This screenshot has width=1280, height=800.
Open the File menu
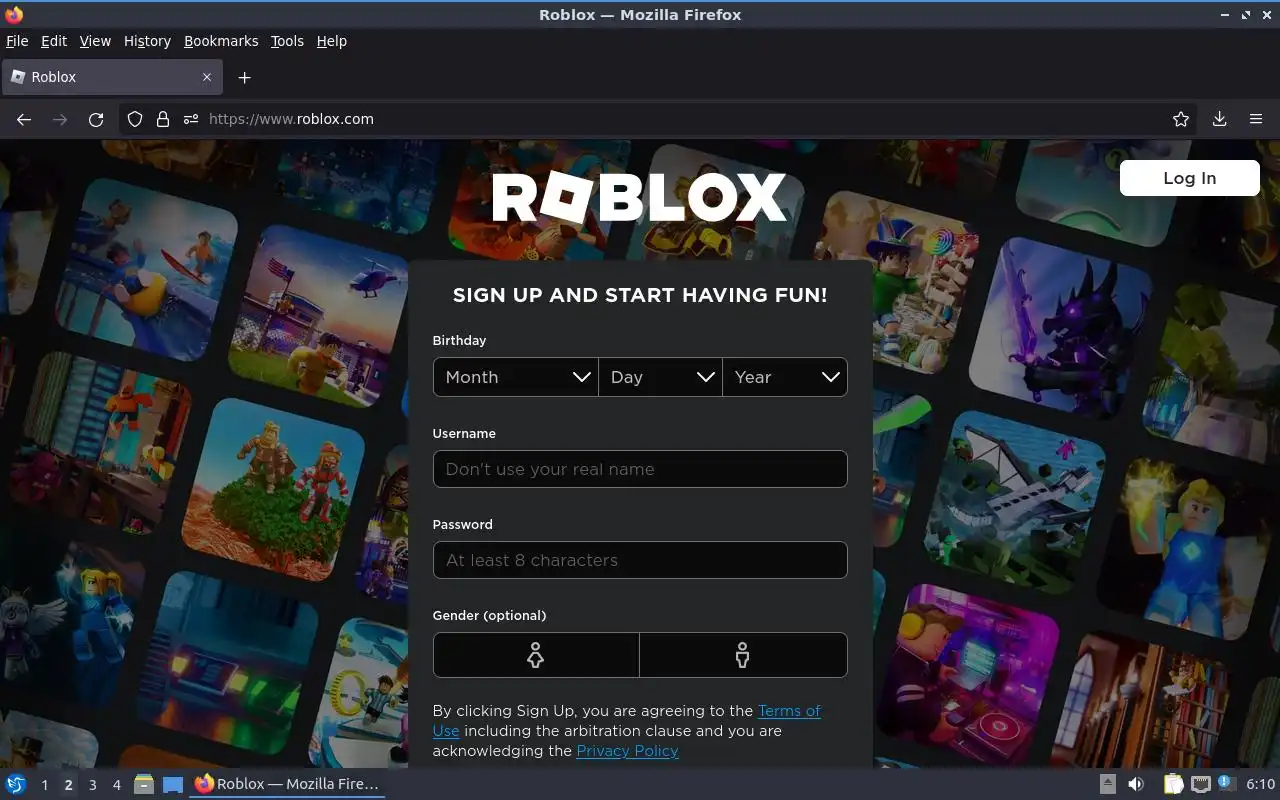17,41
